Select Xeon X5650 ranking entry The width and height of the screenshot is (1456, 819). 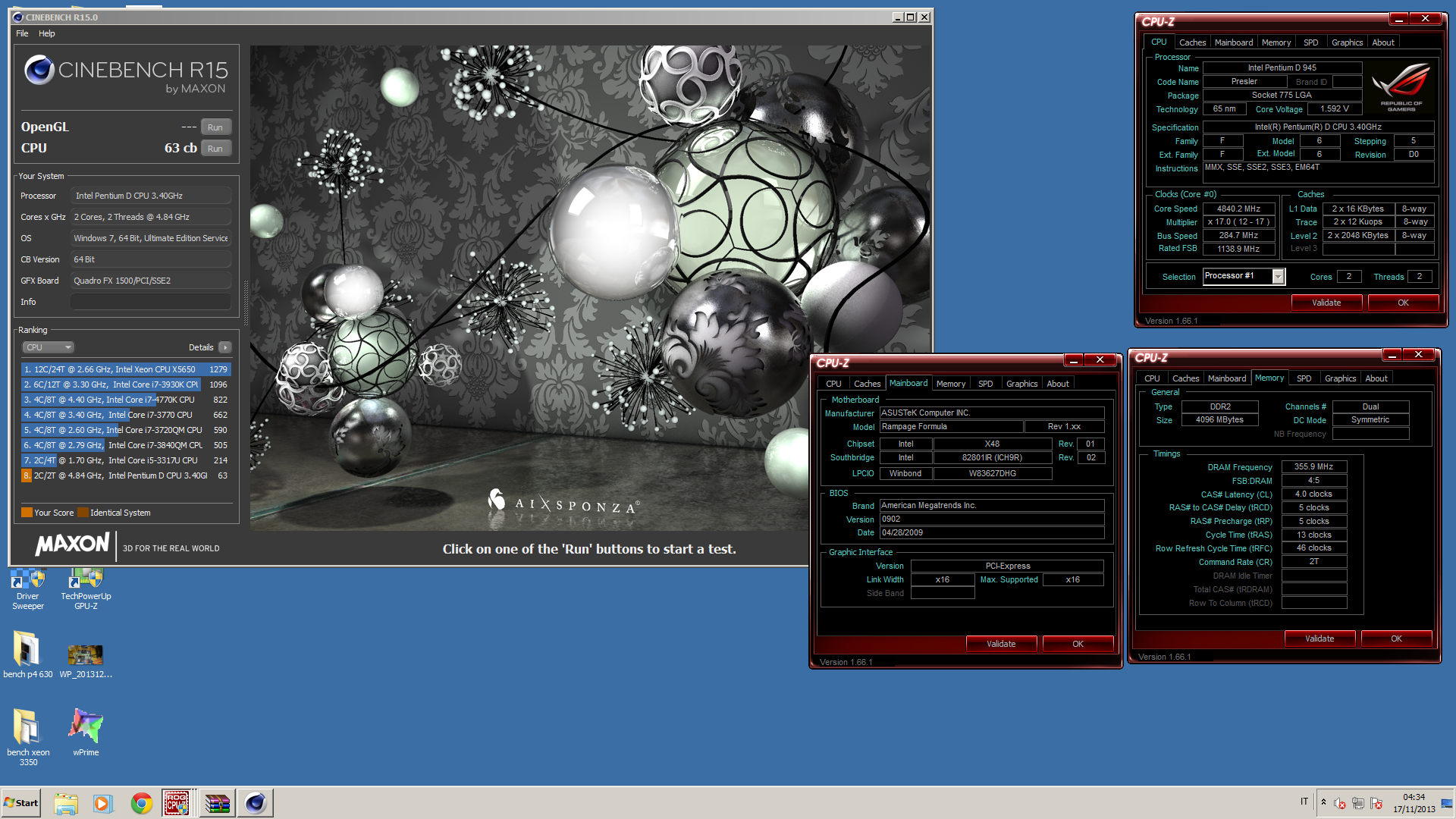click(126, 369)
